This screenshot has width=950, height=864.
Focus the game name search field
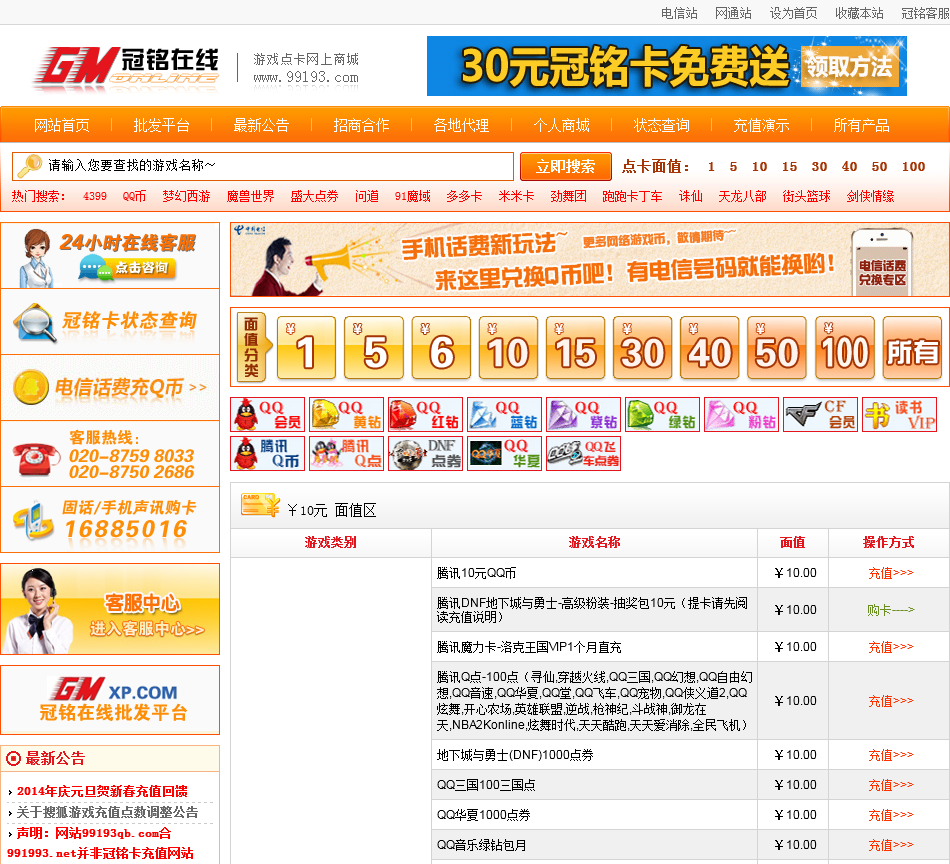[263, 166]
